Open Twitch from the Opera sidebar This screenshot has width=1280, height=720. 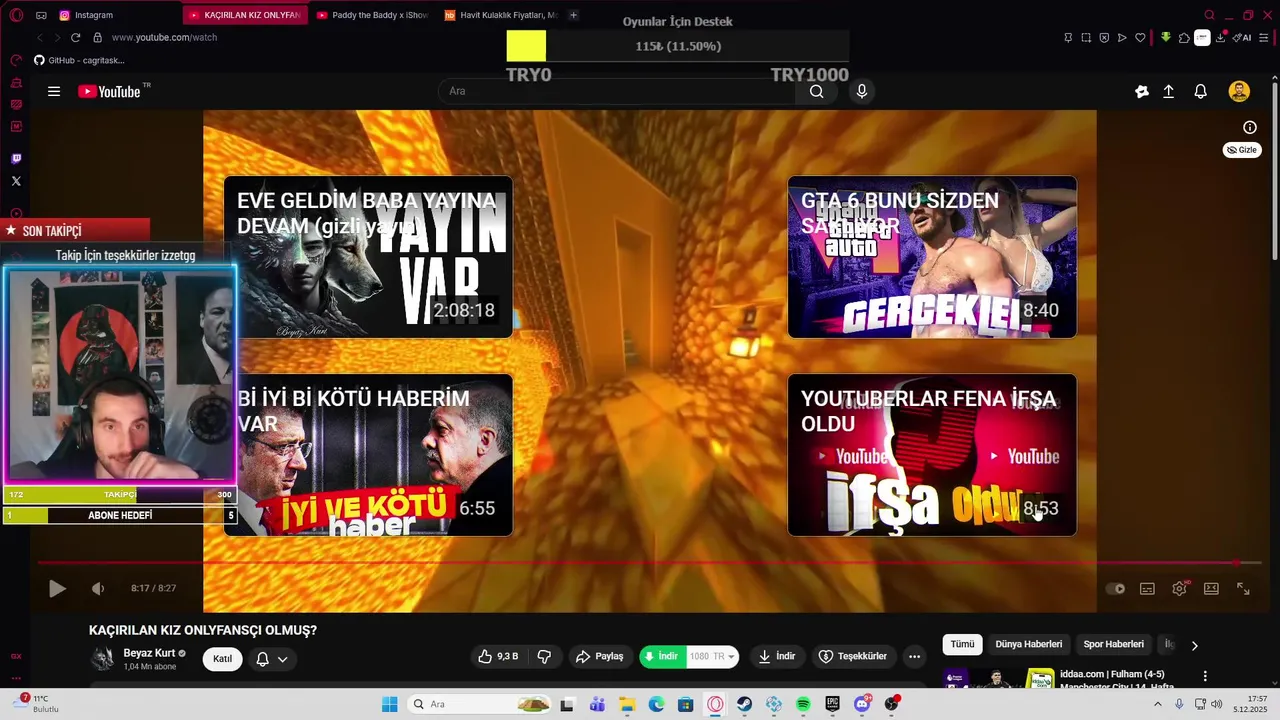16,159
